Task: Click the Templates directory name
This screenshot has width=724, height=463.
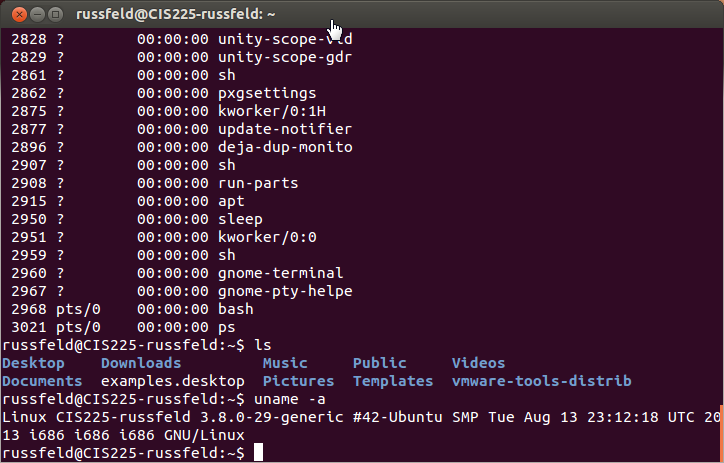Action: (393, 381)
